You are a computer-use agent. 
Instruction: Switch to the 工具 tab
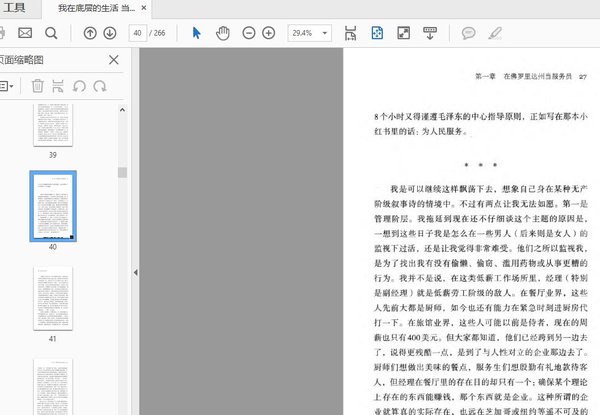(16, 8)
